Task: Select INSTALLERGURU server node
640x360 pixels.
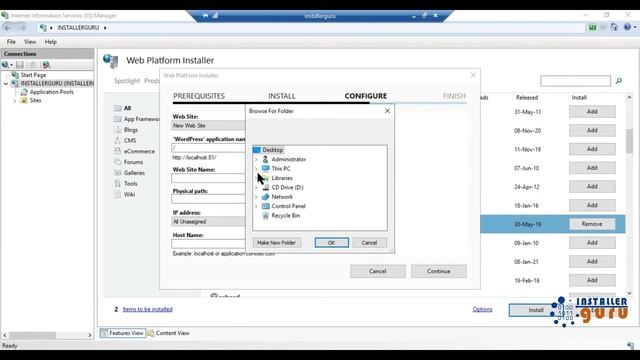Action: point(57,83)
